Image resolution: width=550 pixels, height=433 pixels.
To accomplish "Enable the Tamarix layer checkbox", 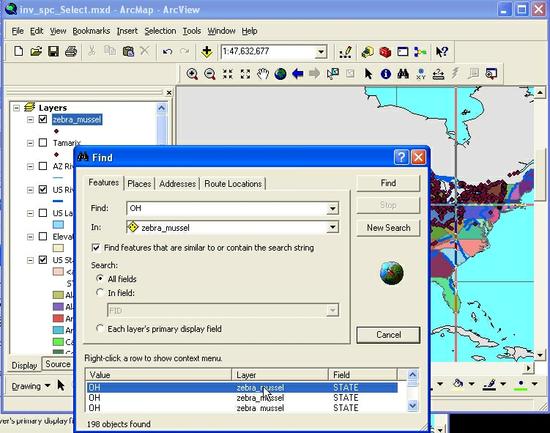I will click(43, 142).
